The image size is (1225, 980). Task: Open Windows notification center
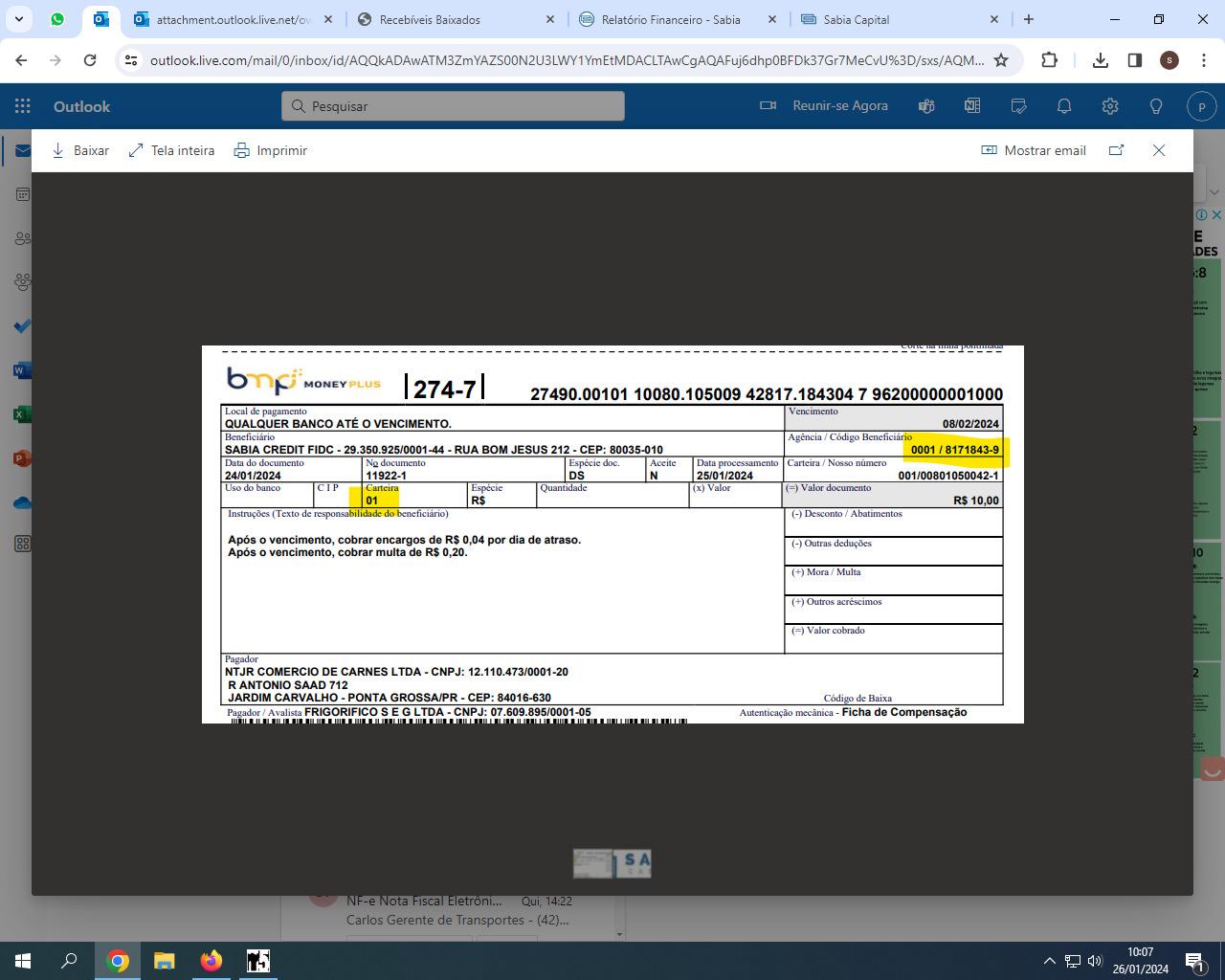click(x=1196, y=961)
